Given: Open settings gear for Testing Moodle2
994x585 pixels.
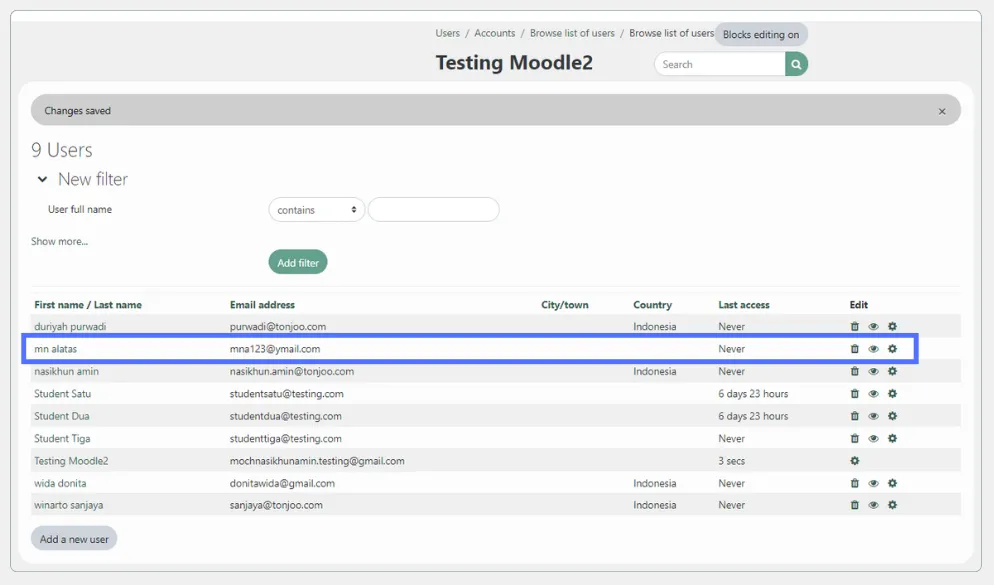Looking at the screenshot, I should 854,461.
